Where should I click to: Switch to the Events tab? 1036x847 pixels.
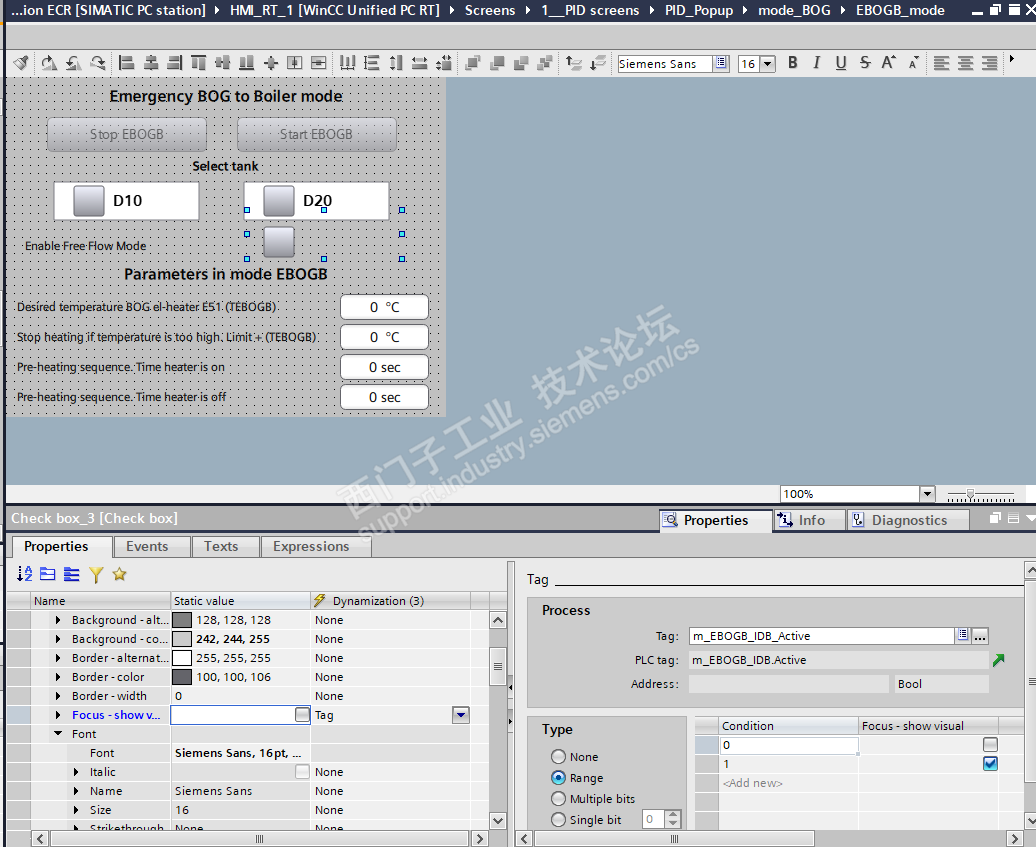point(147,546)
